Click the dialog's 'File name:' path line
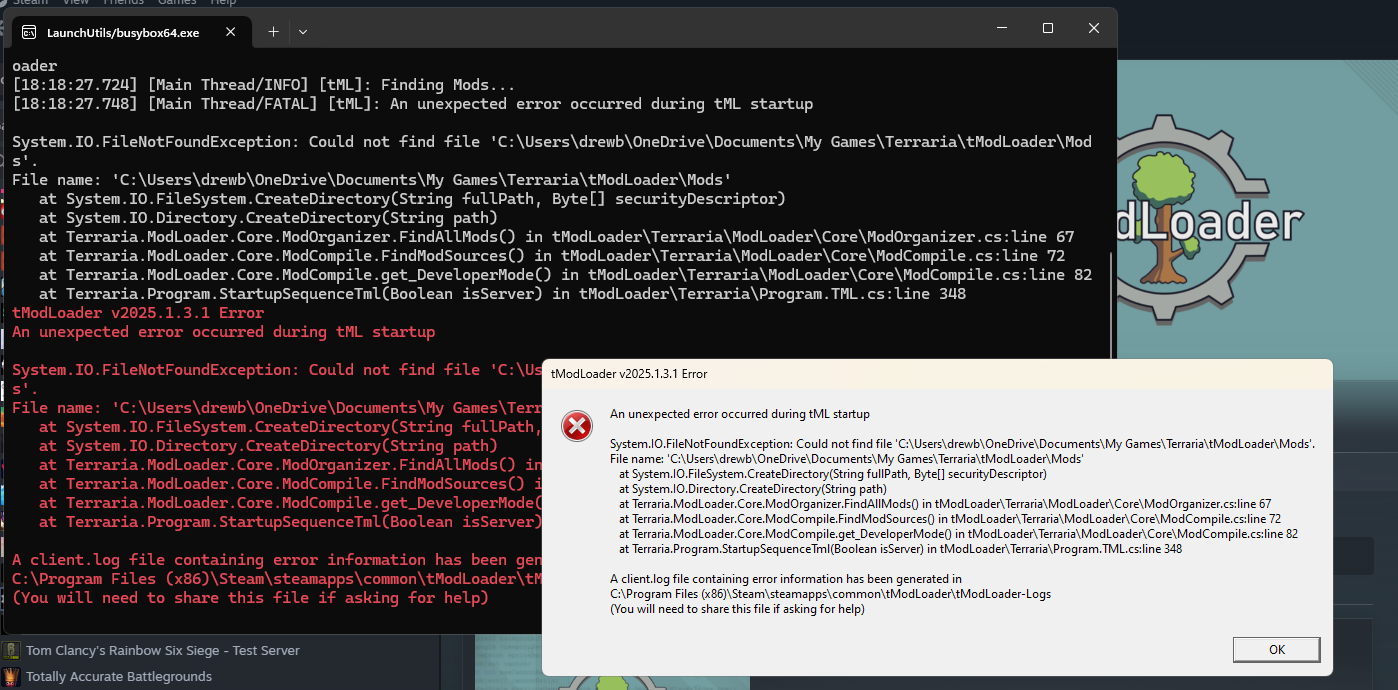The width and height of the screenshot is (1398, 690). click(847, 459)
